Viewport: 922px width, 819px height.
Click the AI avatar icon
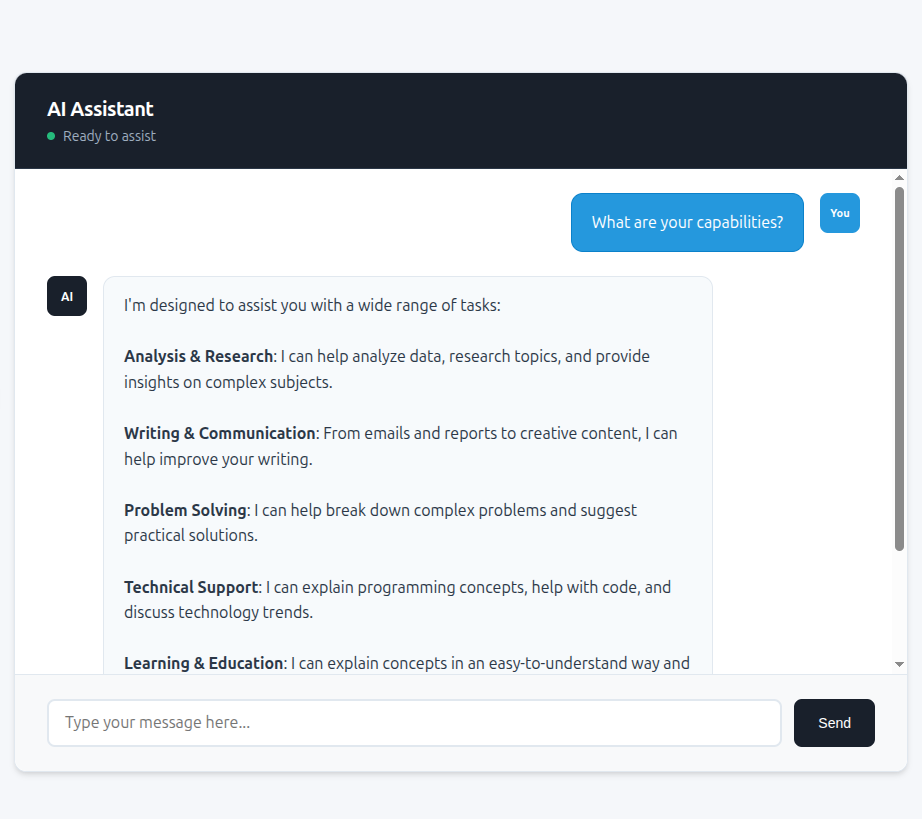point(67,296)
